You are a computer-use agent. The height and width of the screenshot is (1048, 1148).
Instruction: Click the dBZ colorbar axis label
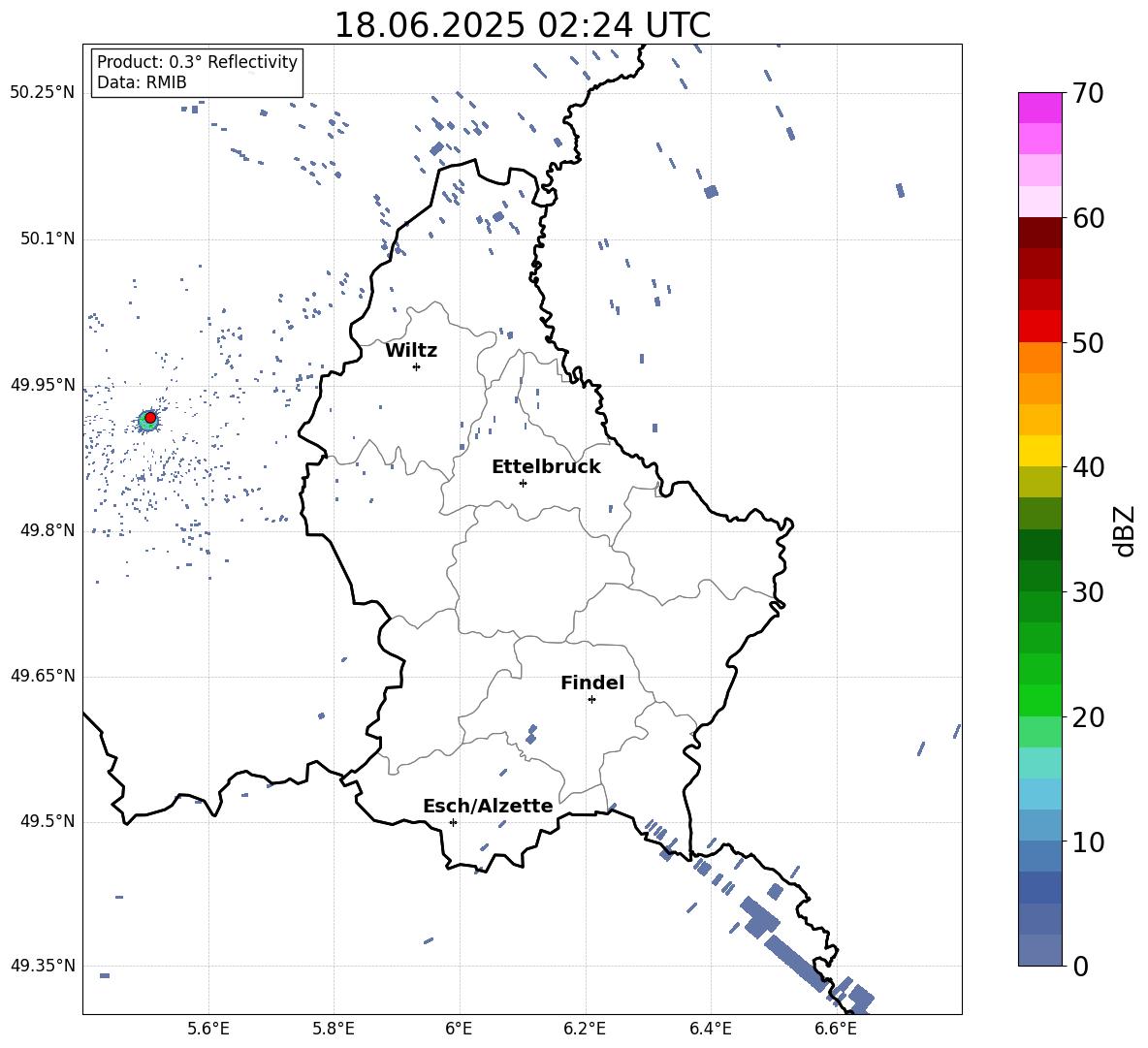coord(1125,530)
